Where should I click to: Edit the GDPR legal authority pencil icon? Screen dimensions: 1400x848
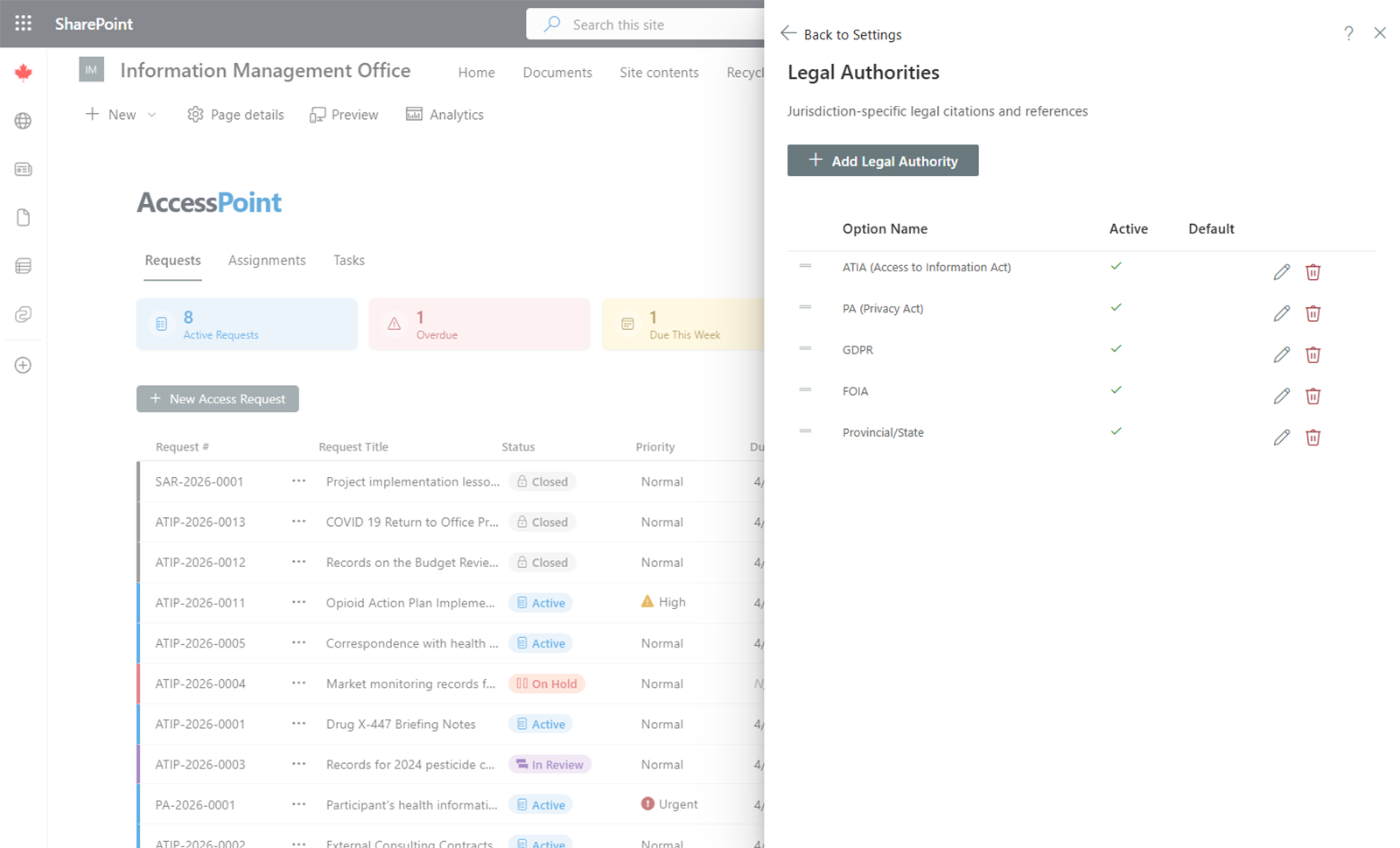click(1281, 354)
